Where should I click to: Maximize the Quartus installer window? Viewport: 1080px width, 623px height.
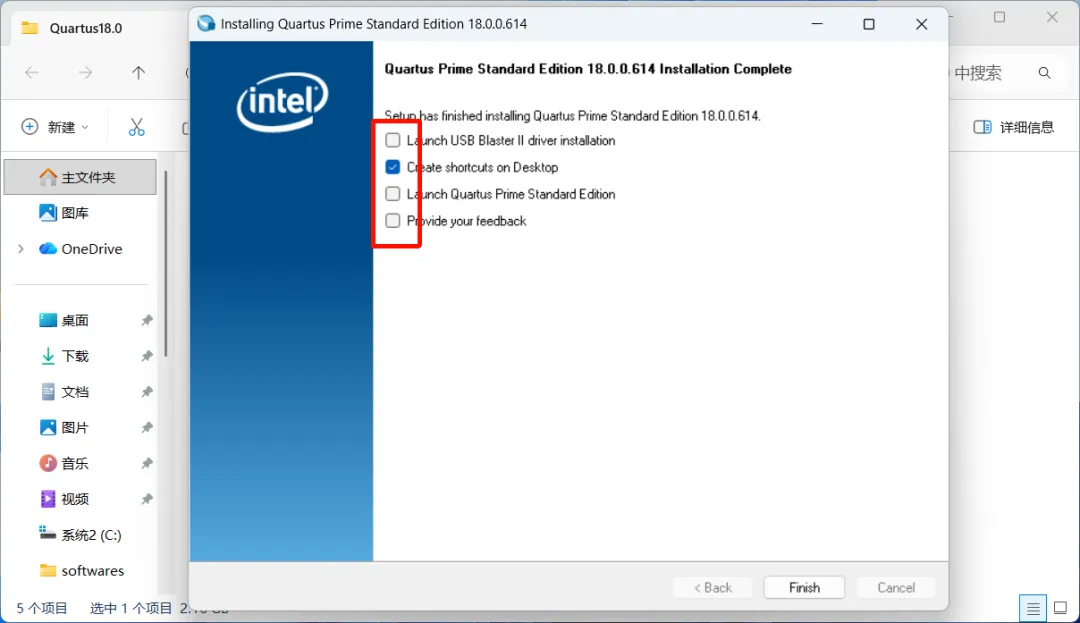tap(869, 24)
